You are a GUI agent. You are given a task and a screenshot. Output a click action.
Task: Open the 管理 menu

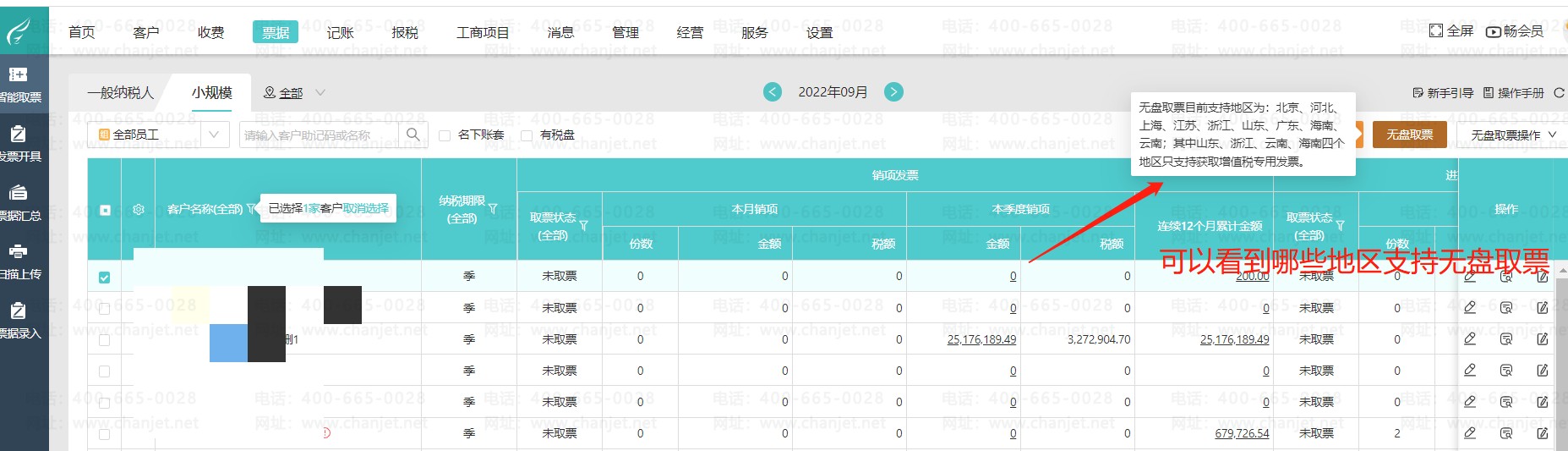(626, 32)
